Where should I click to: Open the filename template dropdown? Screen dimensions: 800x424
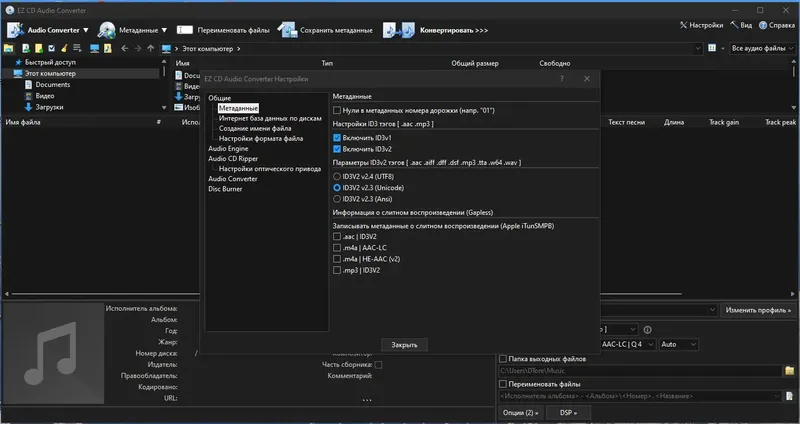(777, 396)
